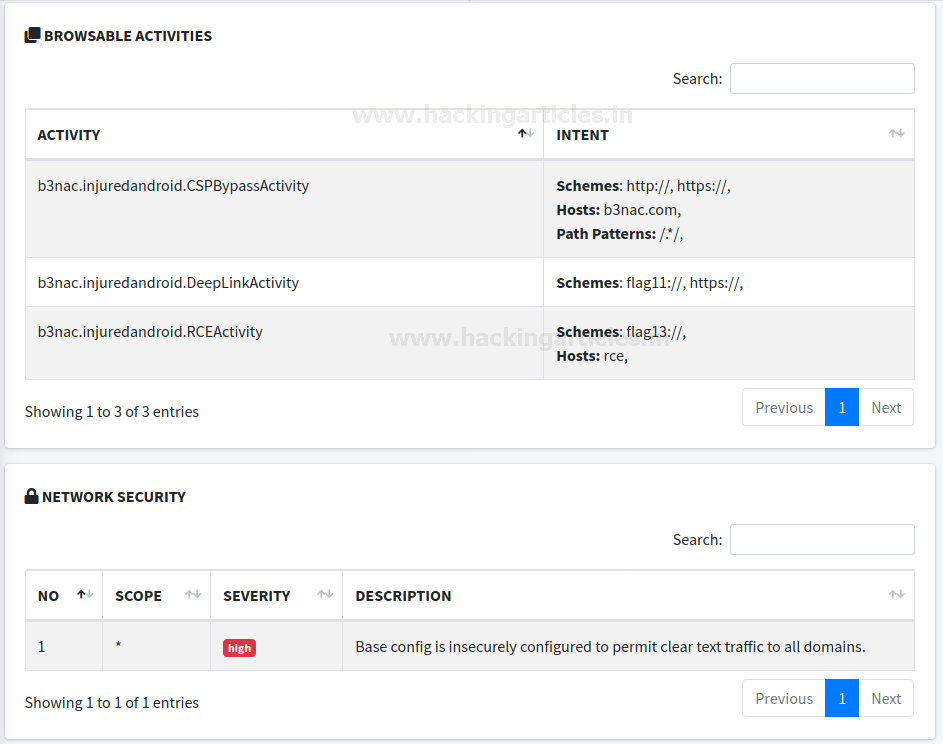Click Next in Network Security pagination
Image resolution: width=943 pixels, height=744 pixels.
tap(886, 698)
